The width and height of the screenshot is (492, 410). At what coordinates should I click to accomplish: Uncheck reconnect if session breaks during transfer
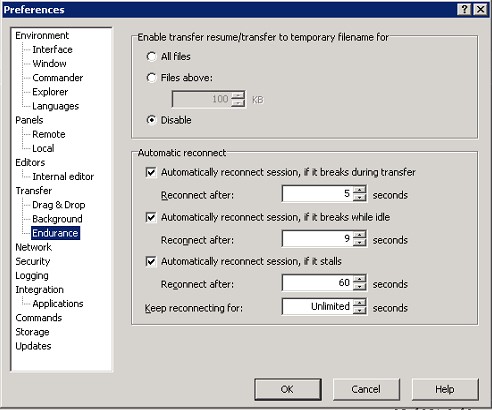click(x=151, y=172)
